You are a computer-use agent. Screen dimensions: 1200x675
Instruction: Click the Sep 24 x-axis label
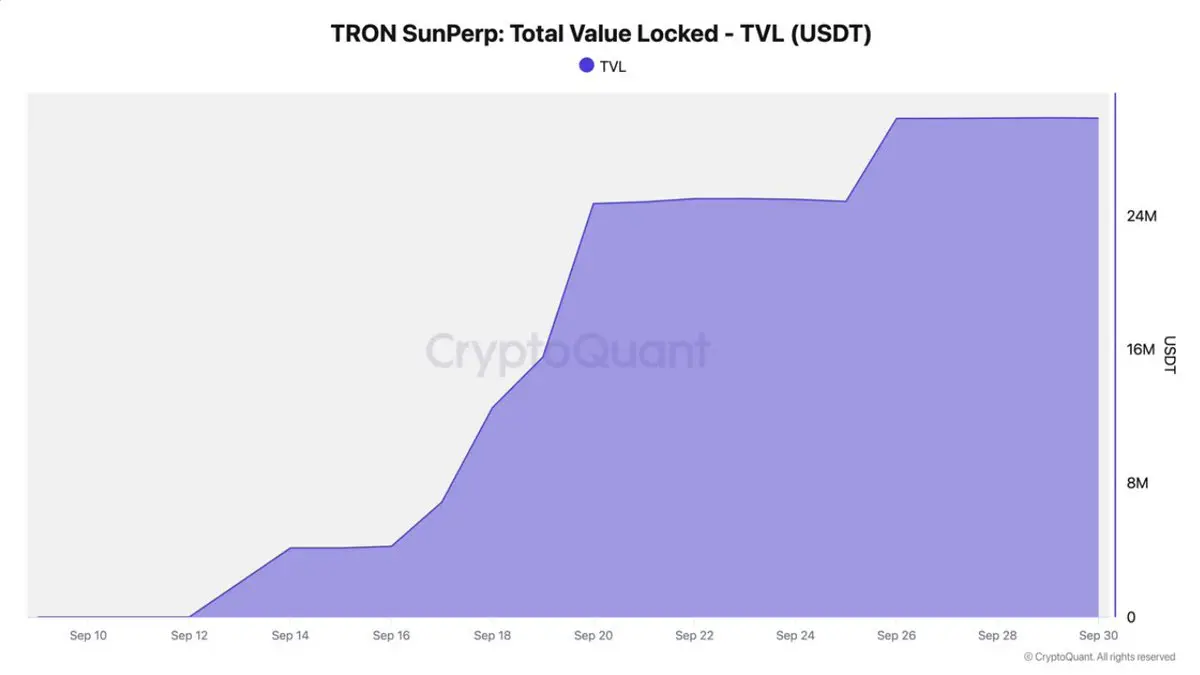coord(795,635)
